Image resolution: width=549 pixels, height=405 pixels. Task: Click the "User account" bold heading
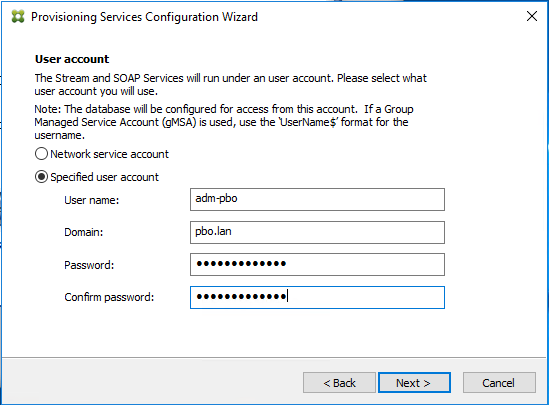coord(72,59)
